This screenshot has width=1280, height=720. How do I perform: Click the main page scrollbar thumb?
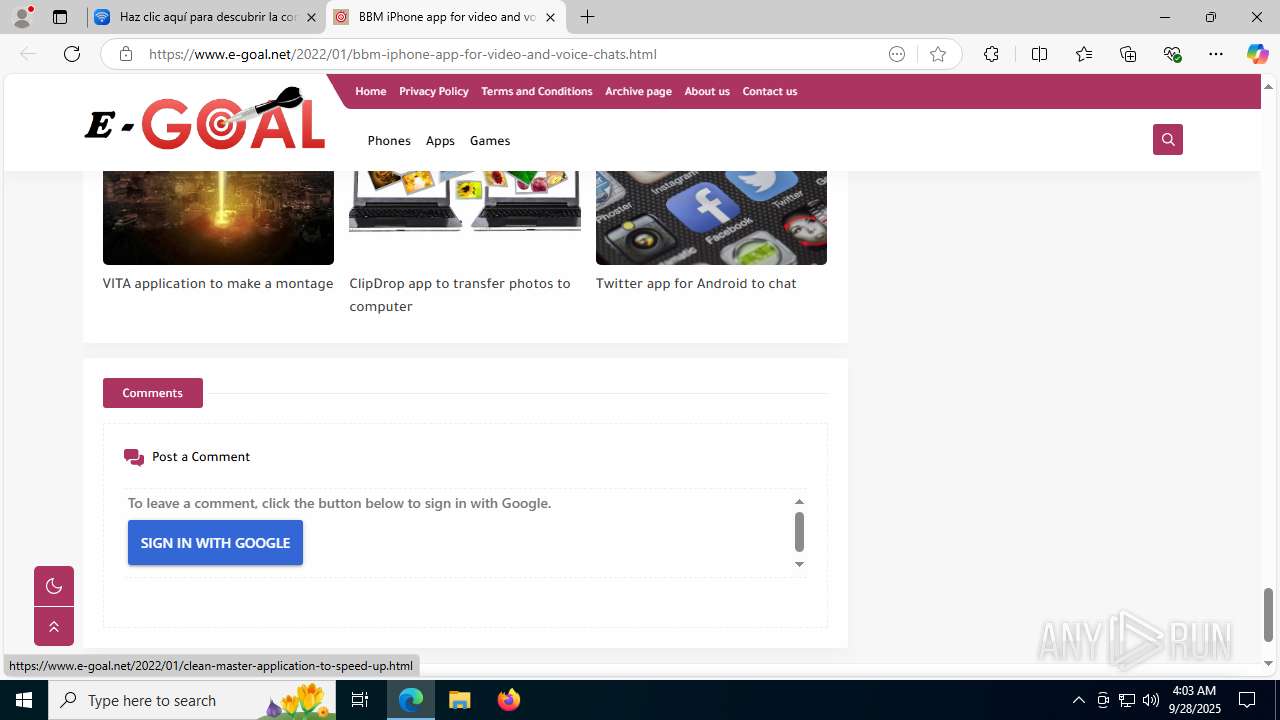1268,614
